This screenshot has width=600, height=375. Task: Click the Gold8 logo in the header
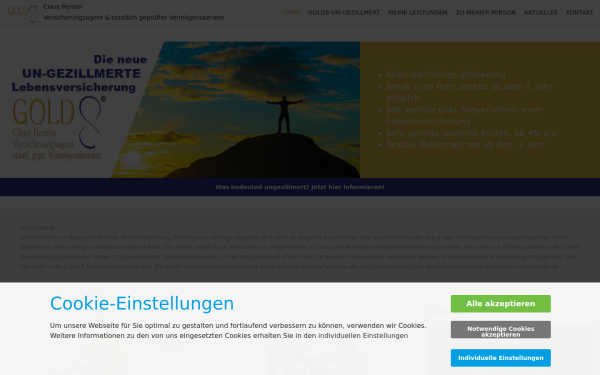pos(23,13)
